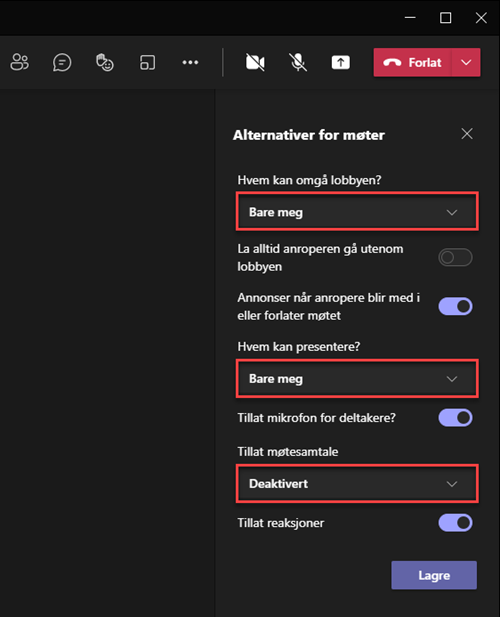Open the more actions ellipsis menu

click(190, 62)
